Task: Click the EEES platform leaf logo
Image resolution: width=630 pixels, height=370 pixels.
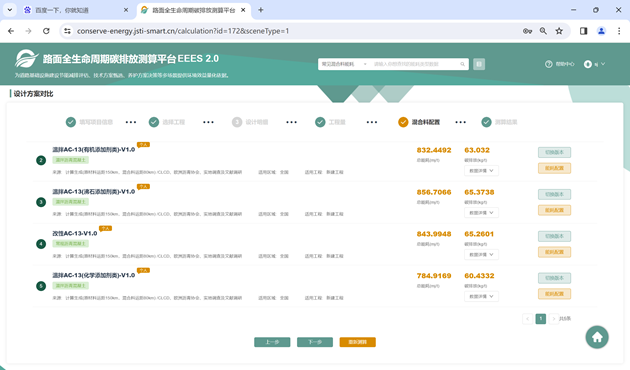Action: pyautogui.click(x=26, y=59)
